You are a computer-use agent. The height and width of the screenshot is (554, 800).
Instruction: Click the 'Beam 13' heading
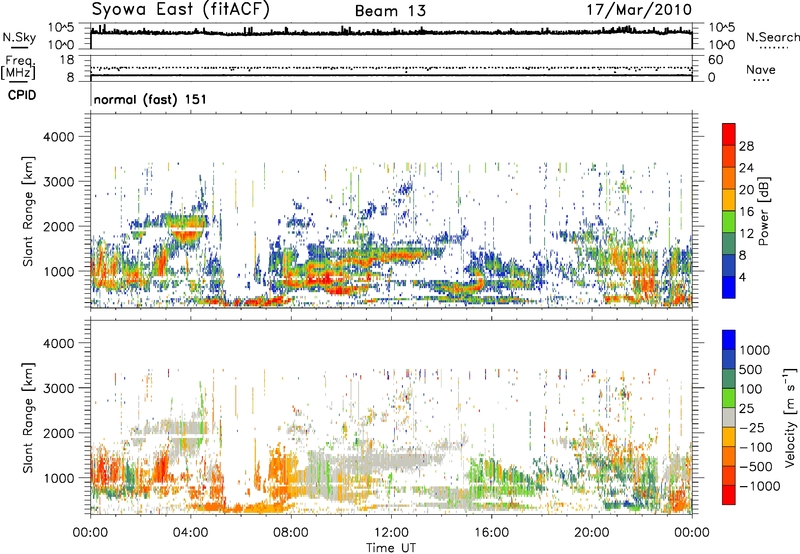390,11
